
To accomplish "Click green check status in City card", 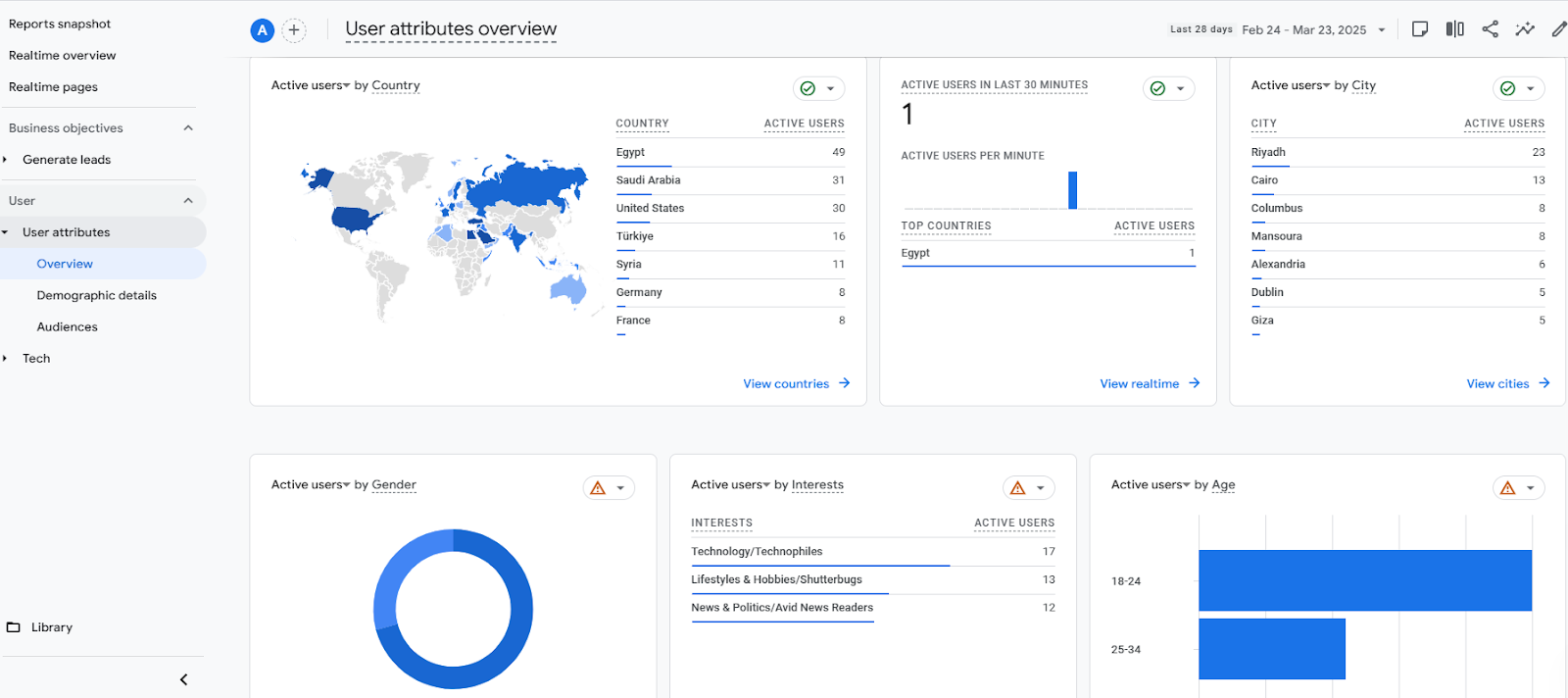I will click(x=1507, y=88).
